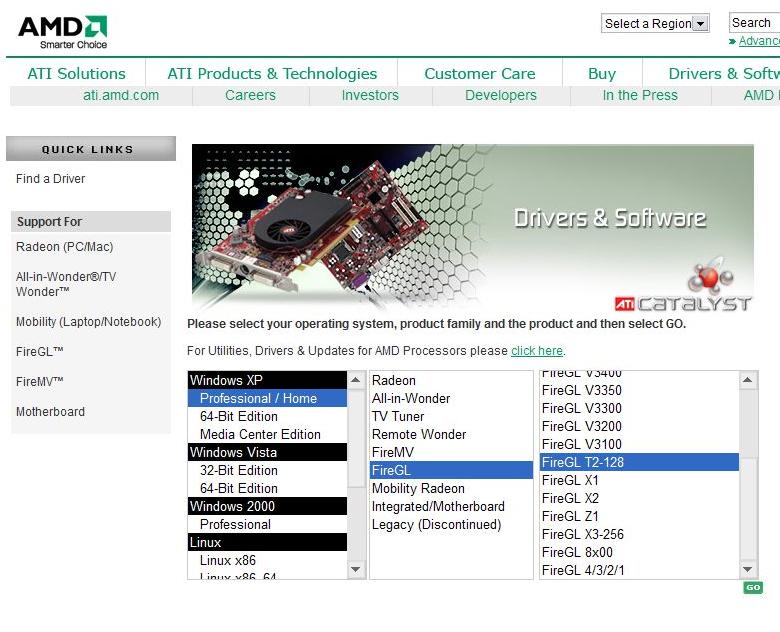Open ATI Products & Technologies menu

272,73
